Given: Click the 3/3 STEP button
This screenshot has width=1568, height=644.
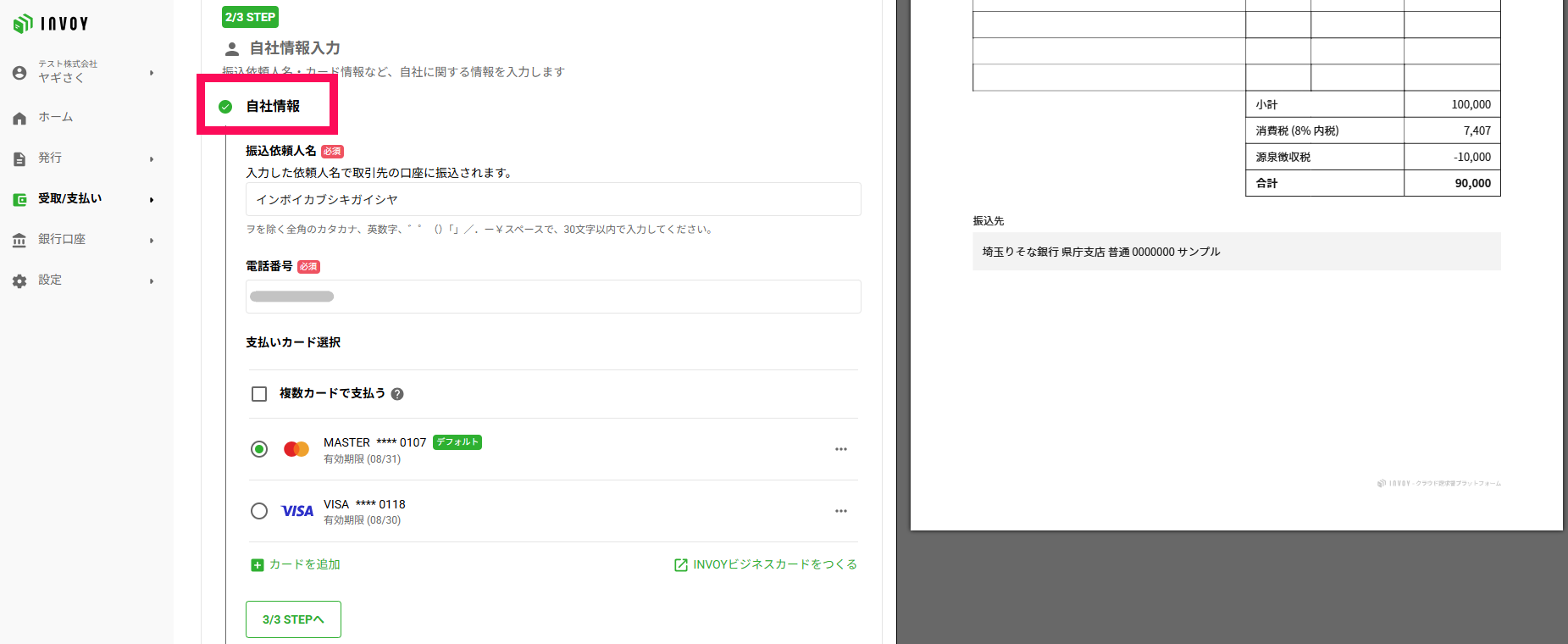Looking at the screenshot, I should click(293, 619).
